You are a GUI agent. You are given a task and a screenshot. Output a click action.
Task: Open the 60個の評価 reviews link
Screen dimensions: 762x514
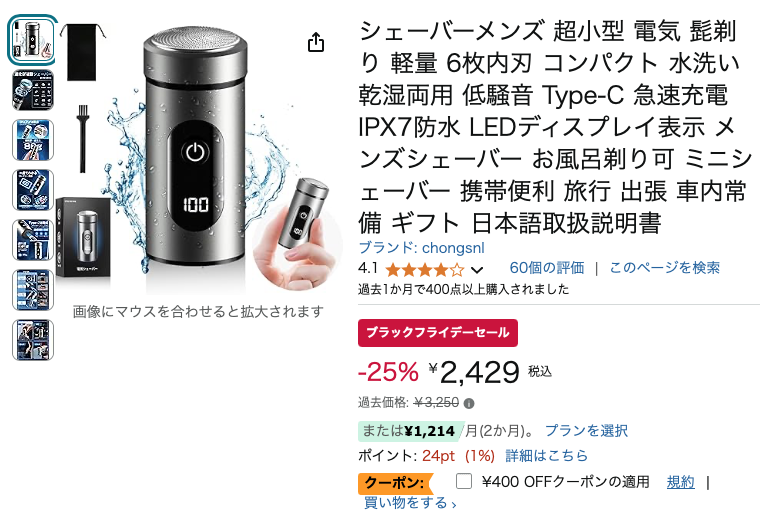[547, 268]
